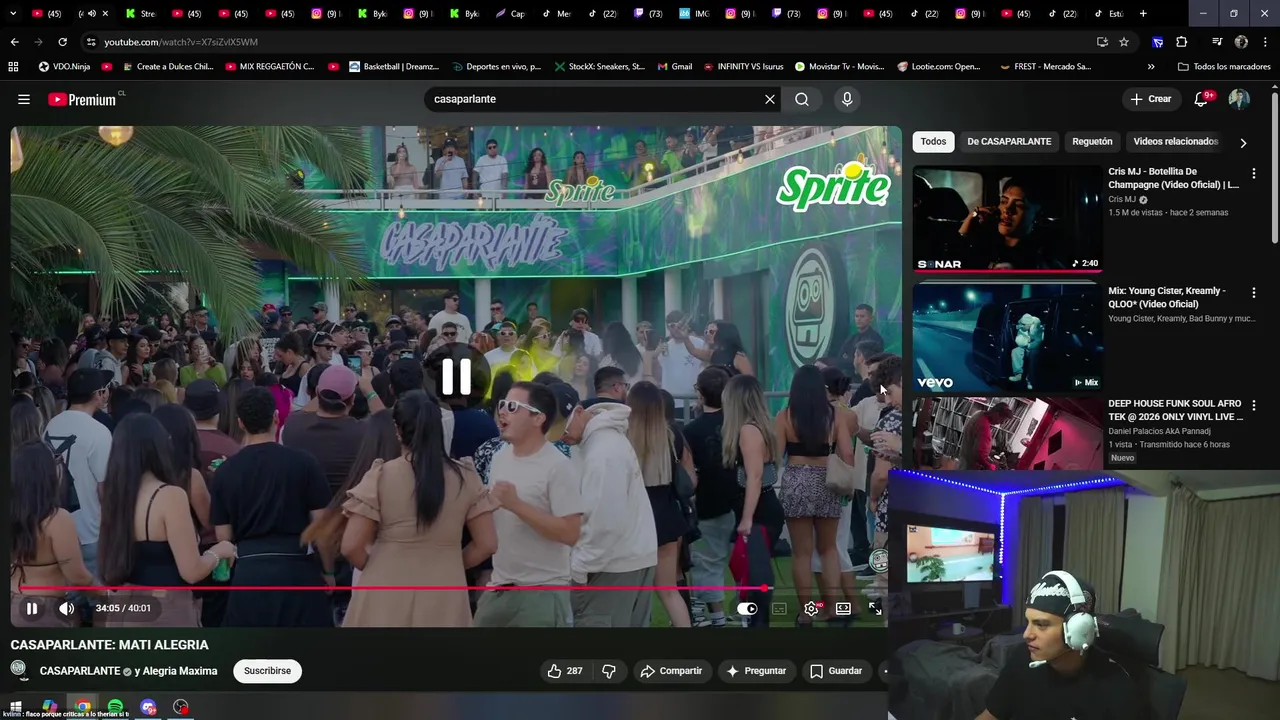Seek along the red video progress bar

pyautogui.click(x=449, y=588)
